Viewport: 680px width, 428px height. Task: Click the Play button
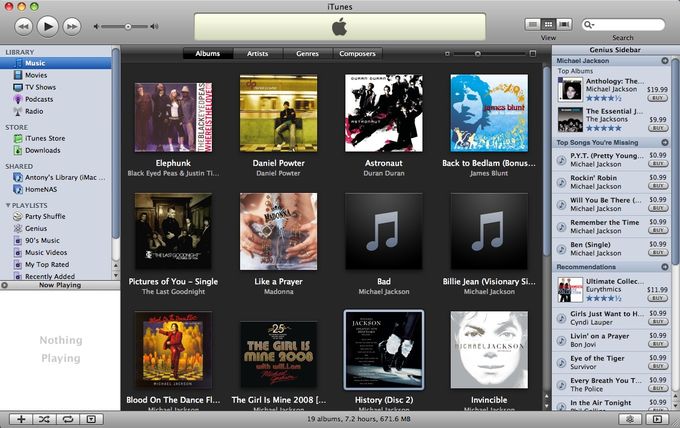click(48, 26)
